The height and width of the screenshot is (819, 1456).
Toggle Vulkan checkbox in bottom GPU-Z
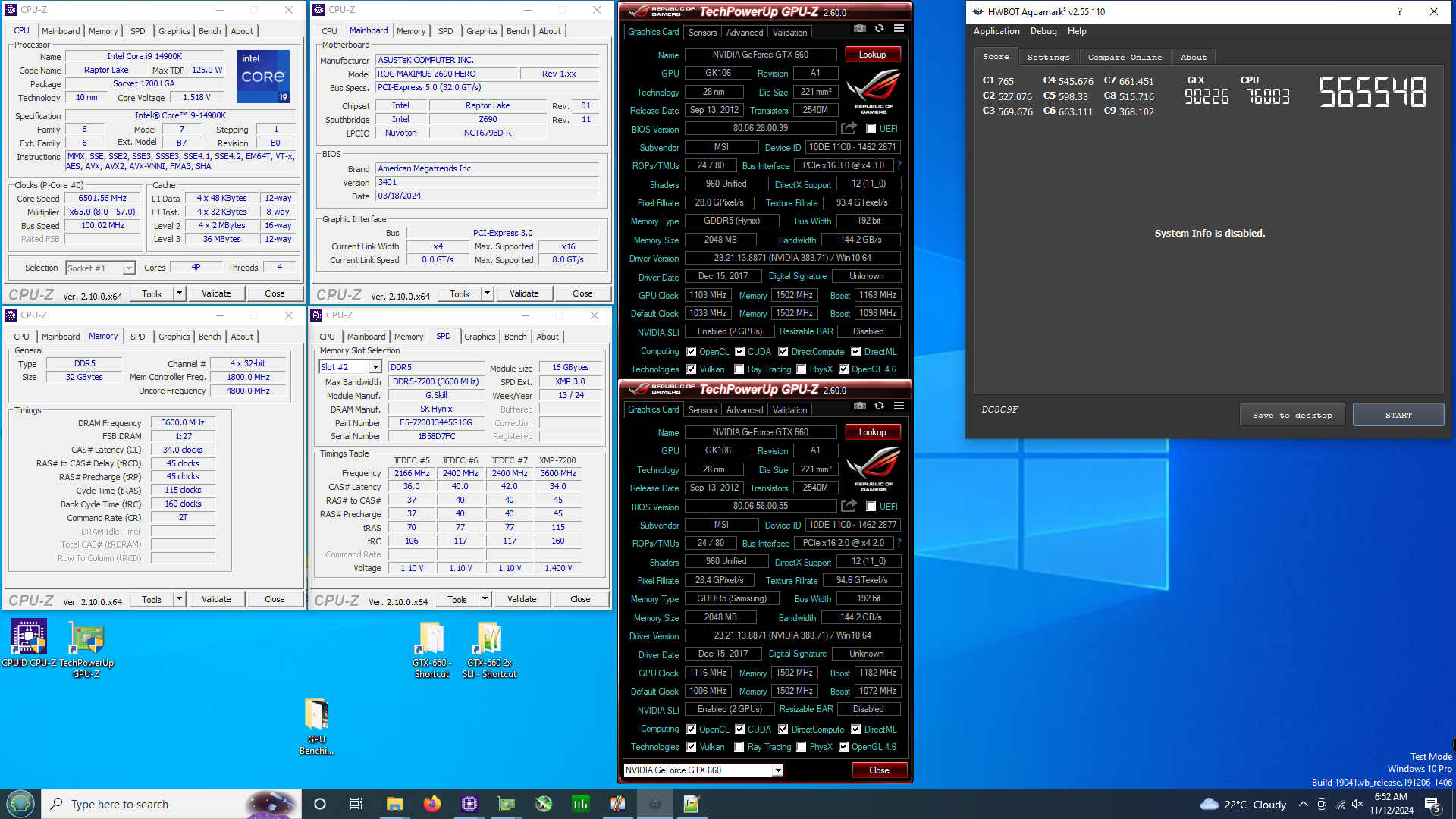pyautogui.click(x=691, y=747)
